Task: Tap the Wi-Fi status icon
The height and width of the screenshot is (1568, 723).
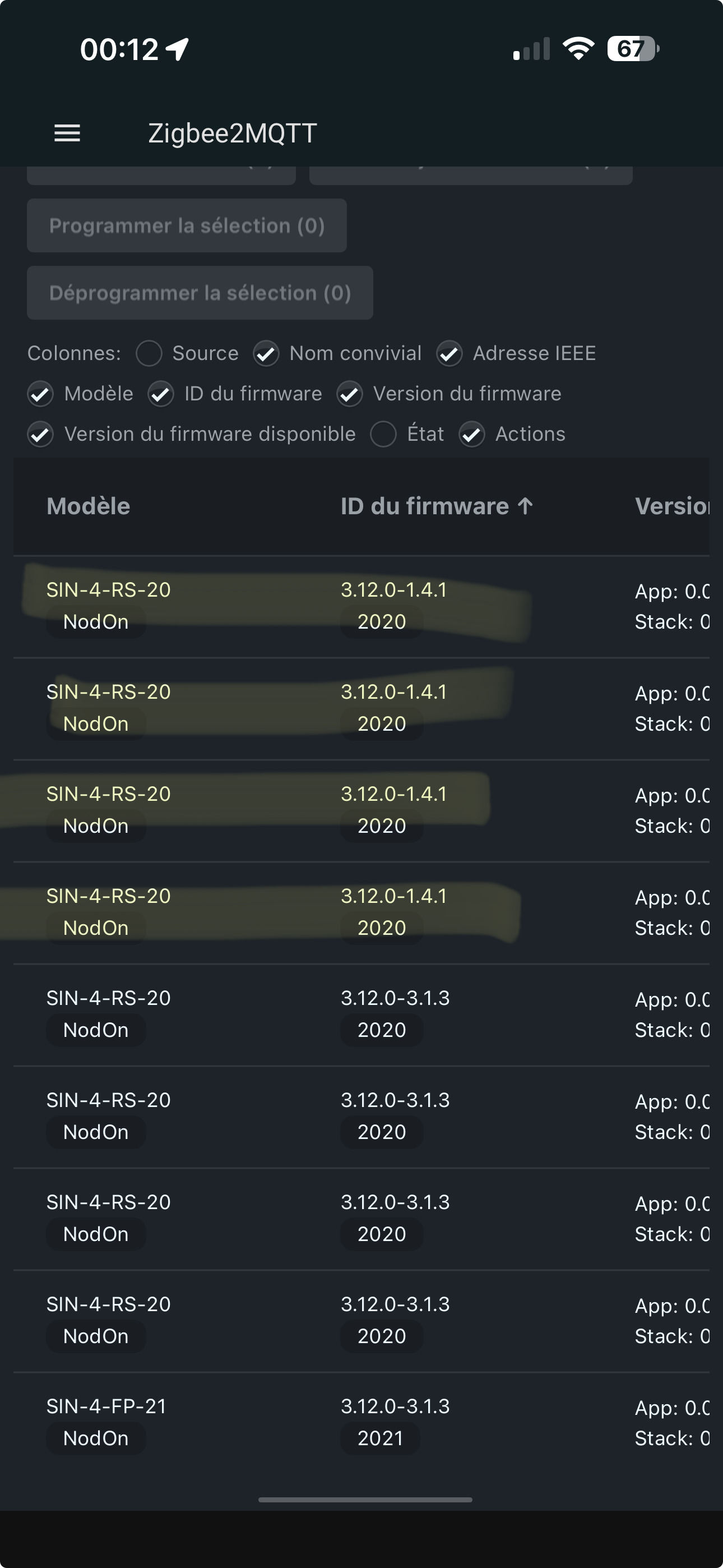Action: click(x=578, y=49)
